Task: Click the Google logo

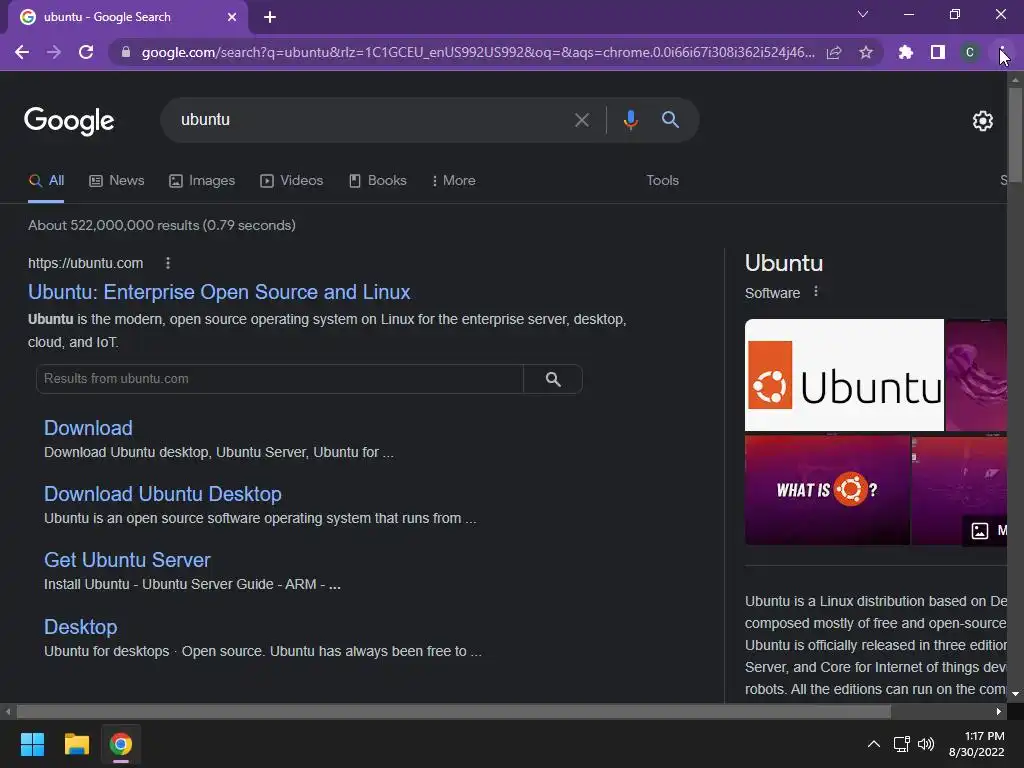Action: [x=69, y=121]
